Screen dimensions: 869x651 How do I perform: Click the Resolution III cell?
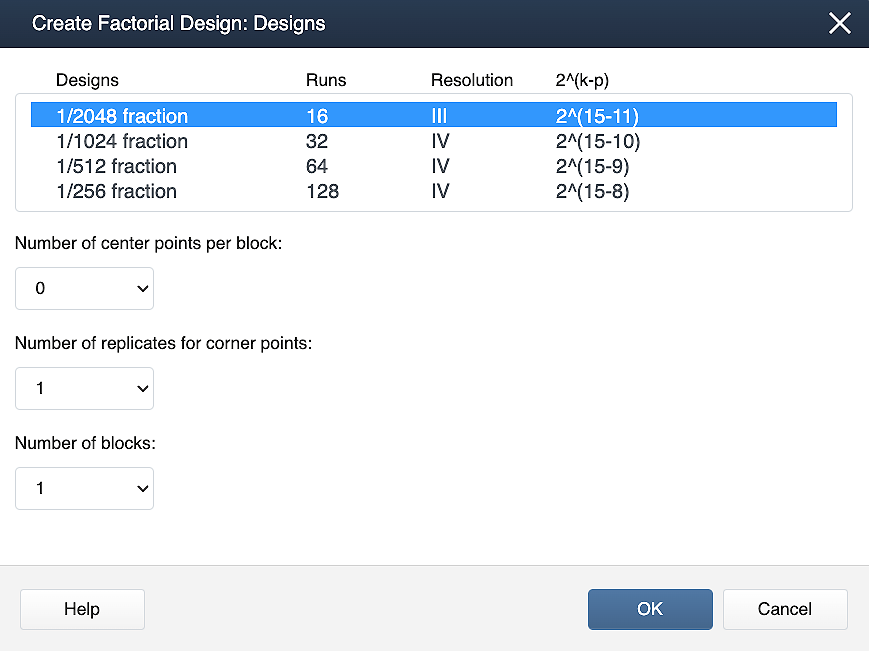tap(439, 117)
